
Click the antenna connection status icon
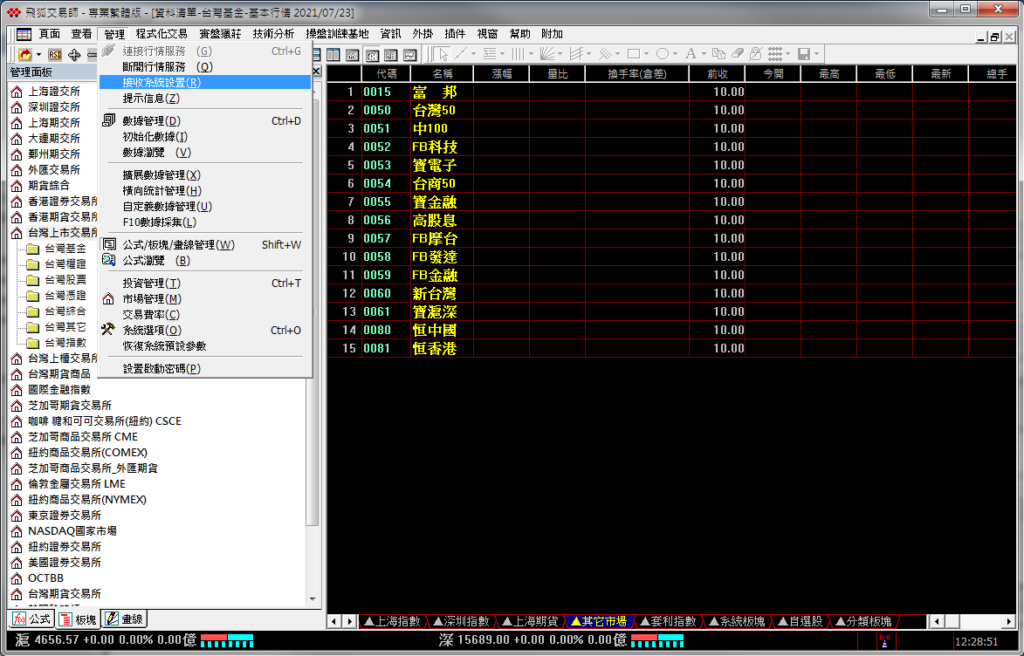tap(884, 640)
